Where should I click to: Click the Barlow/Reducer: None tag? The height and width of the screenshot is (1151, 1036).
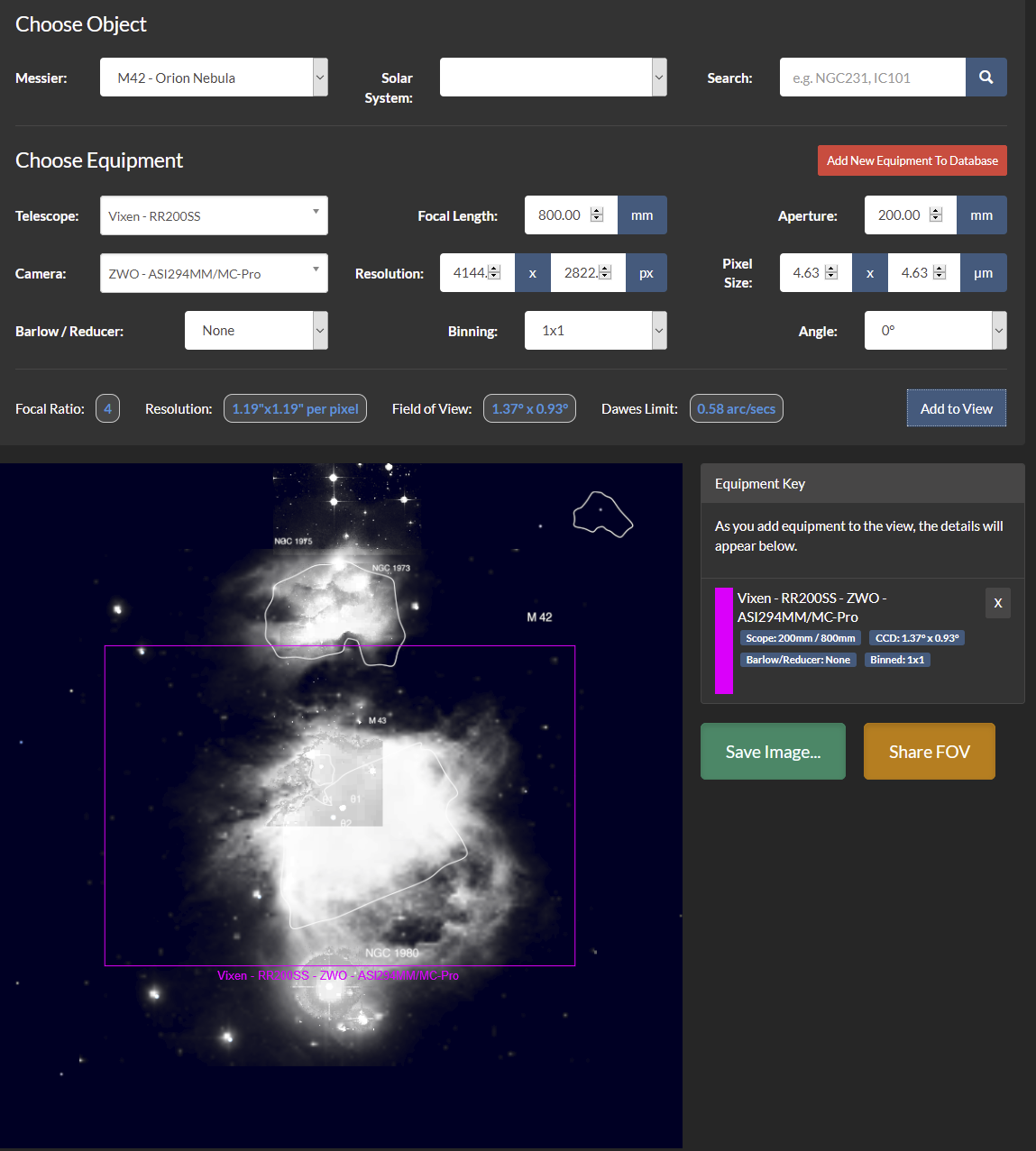(x=798, y=660)
